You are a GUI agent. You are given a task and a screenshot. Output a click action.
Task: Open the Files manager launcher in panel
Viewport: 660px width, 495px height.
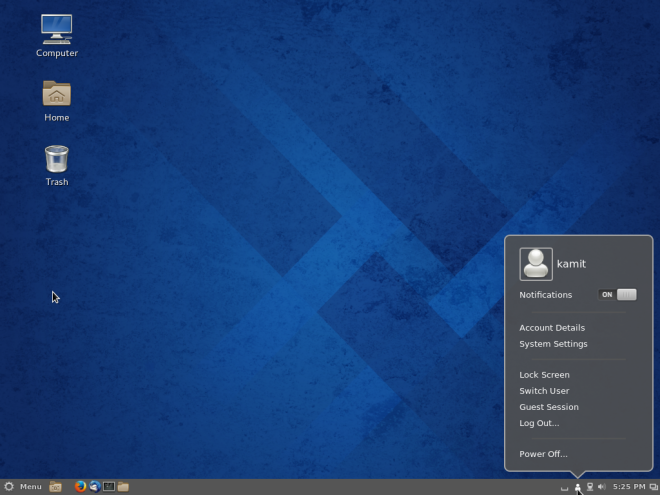coord(123,487)
